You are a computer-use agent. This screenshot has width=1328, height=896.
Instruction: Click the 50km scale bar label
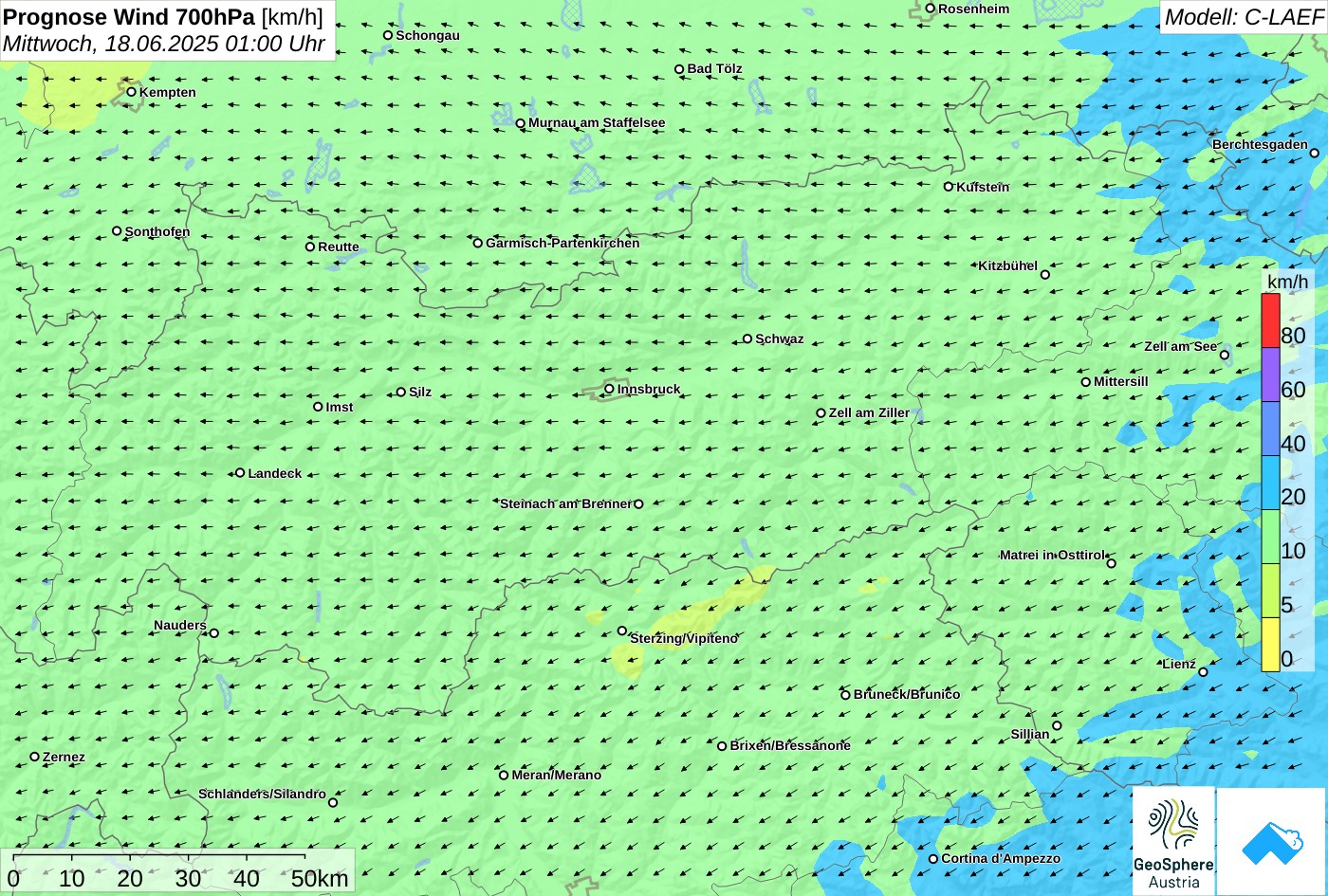point(320,879)
